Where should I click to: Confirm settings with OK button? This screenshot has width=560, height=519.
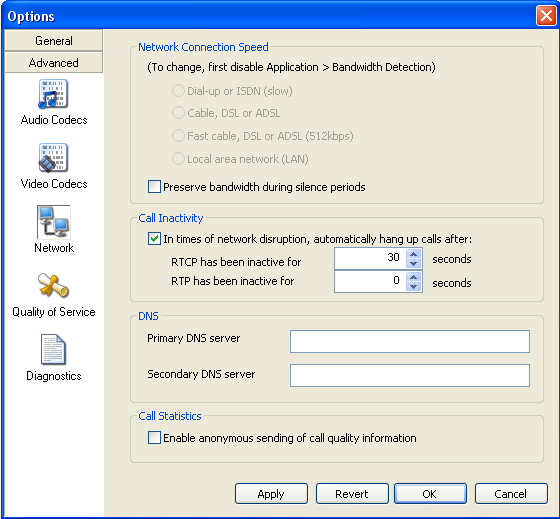click(430, 494)
